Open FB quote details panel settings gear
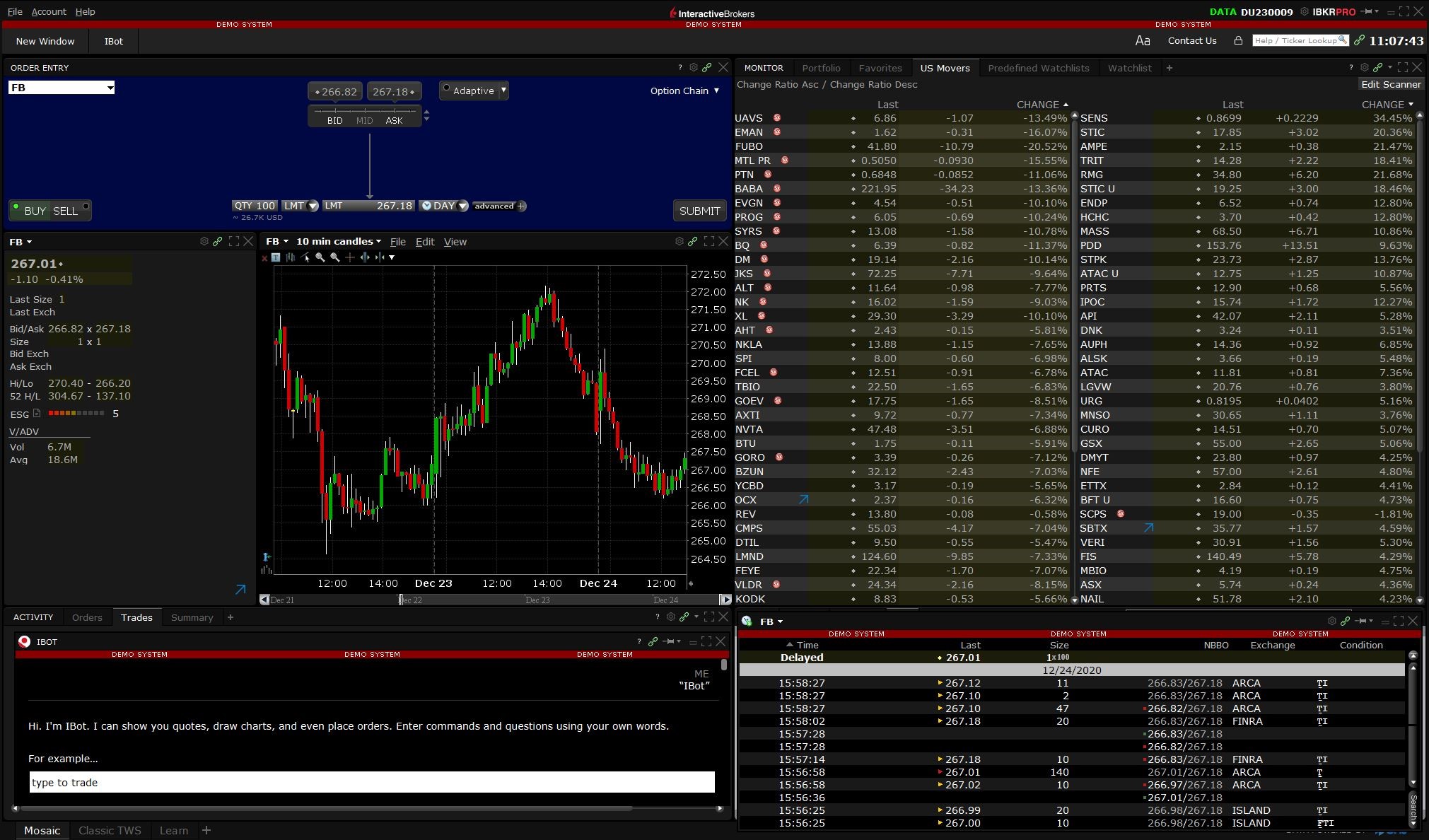This screenshot has width=1429, height=840. pos(204,242)
